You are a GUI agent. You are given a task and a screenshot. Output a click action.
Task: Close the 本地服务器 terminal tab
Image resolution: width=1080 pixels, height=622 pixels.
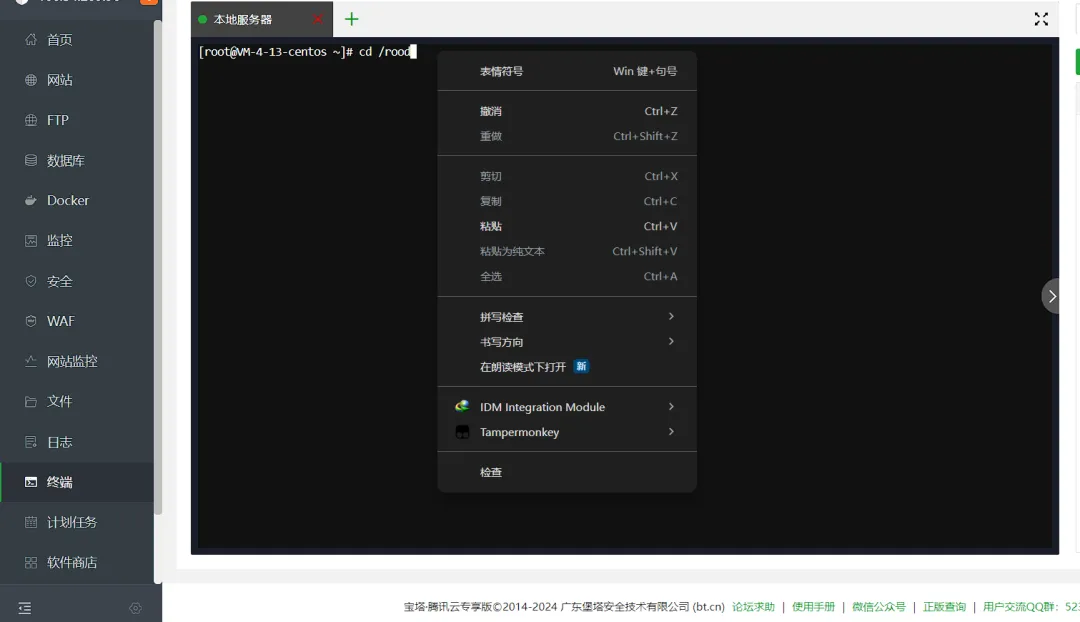pyautogui.click(x=317, y=19)
